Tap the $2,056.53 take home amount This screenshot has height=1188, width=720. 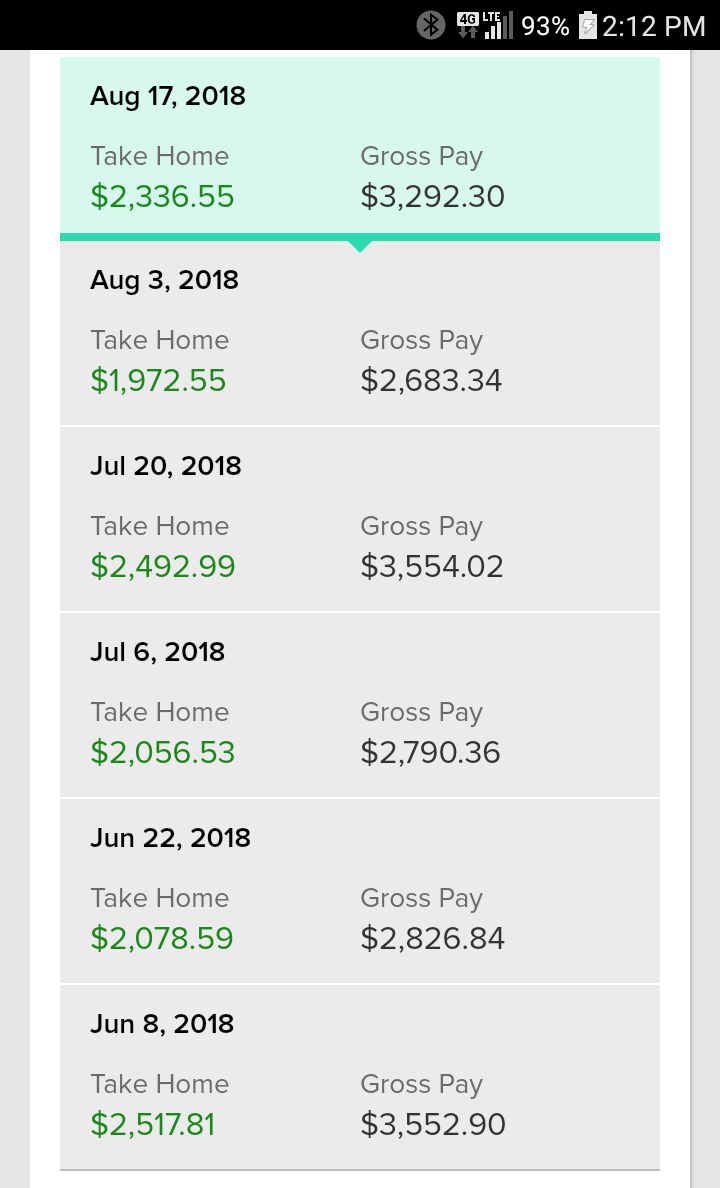point(162,753)
